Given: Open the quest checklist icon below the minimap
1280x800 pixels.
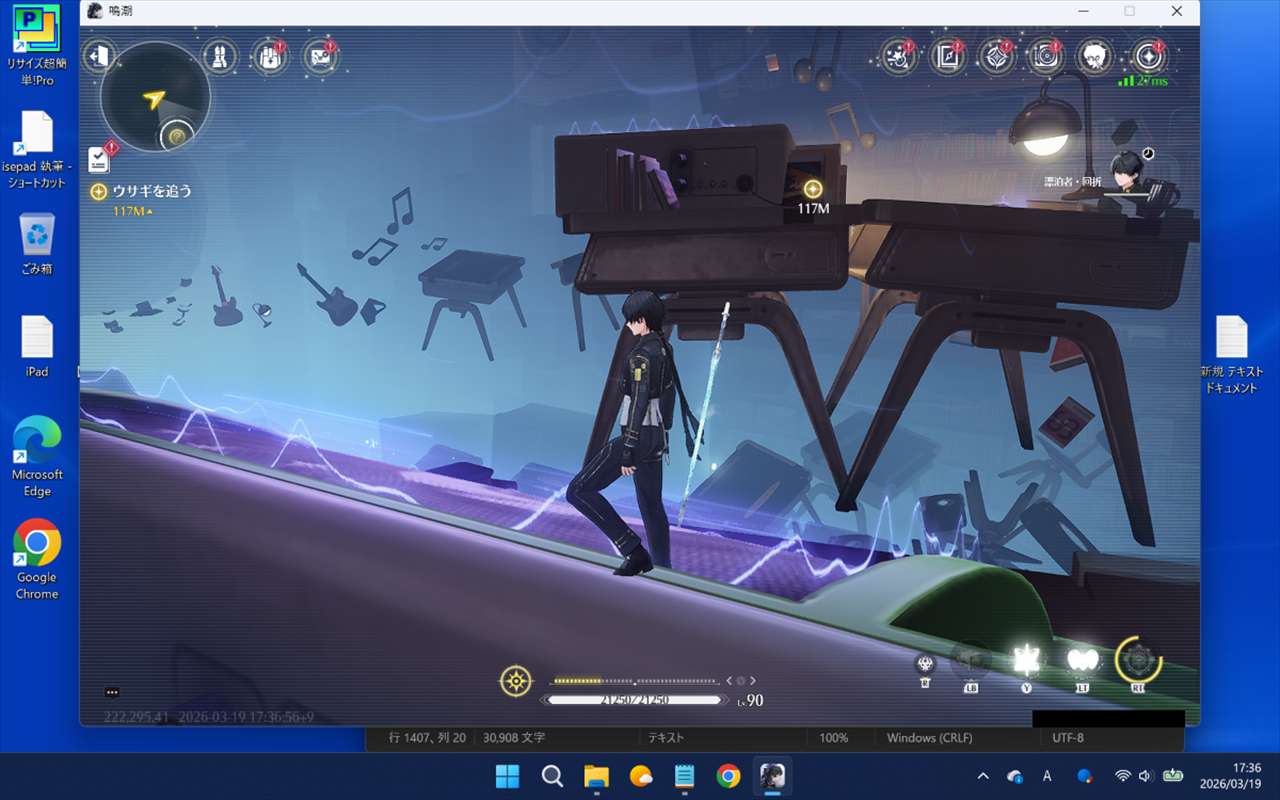Looking at the screenshot, I should [99, 159].
